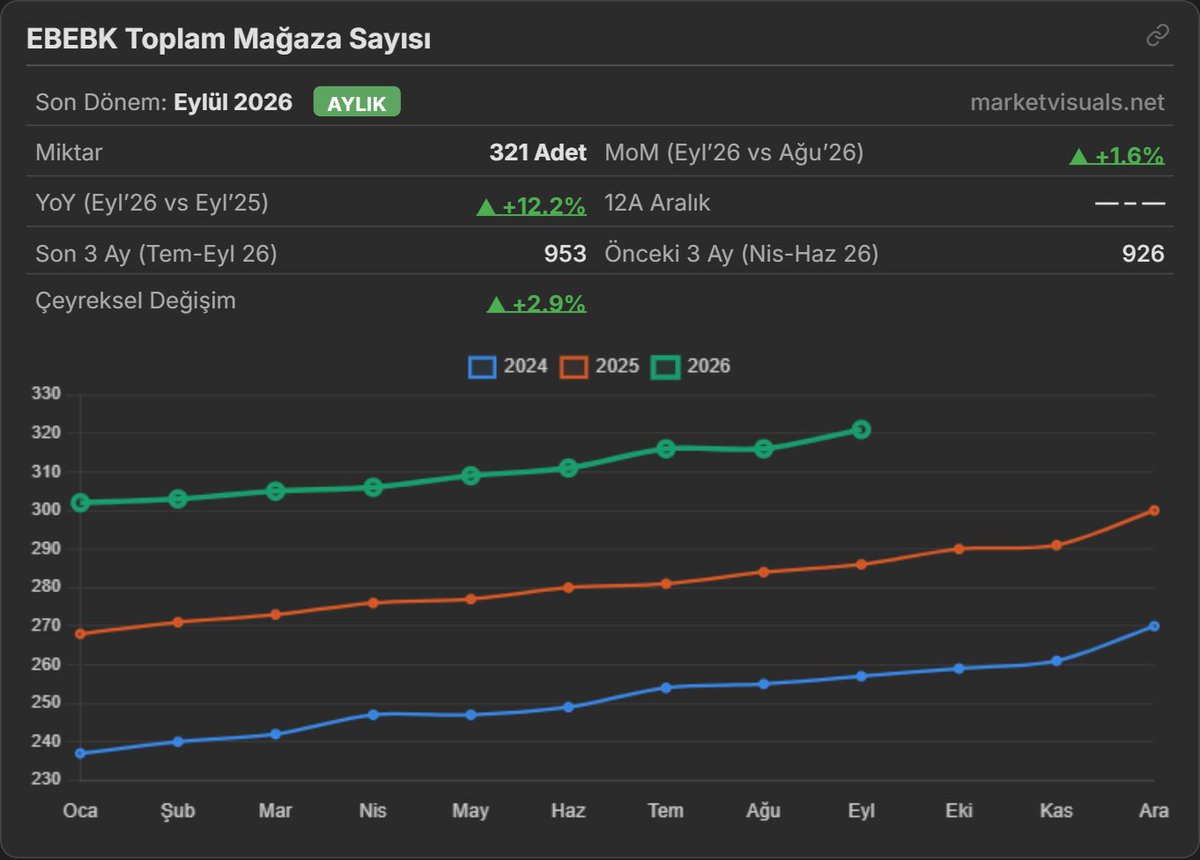Click the 230 y-axis label
Viewport: 1200px width, 860px height.
tap(48, 780)
